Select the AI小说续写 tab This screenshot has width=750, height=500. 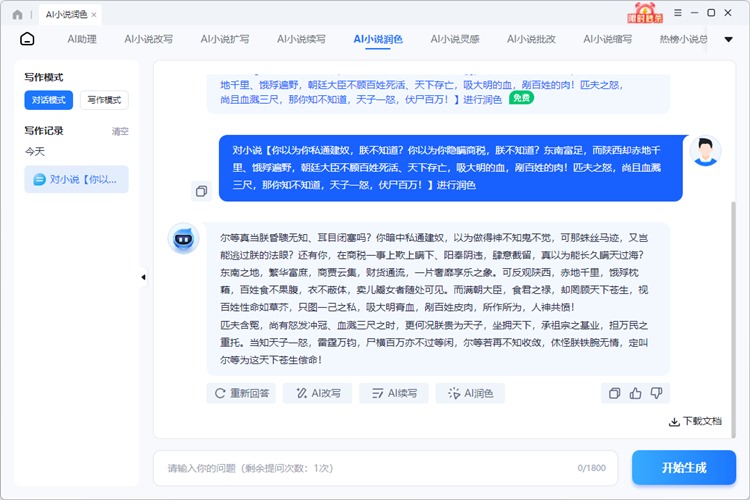pos(301,39)
